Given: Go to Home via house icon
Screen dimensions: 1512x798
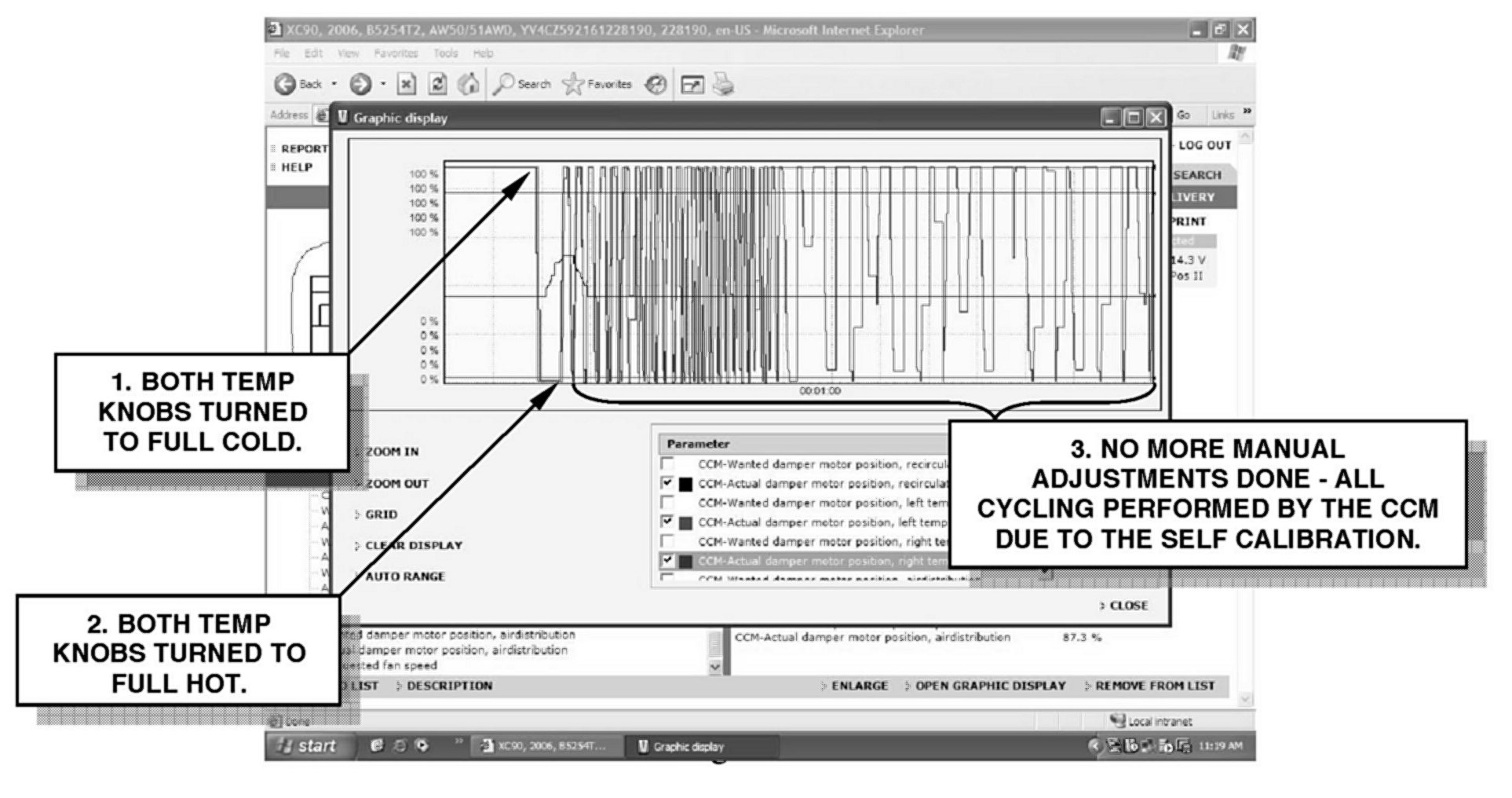Looking at the screenshot, I should 469,84.
